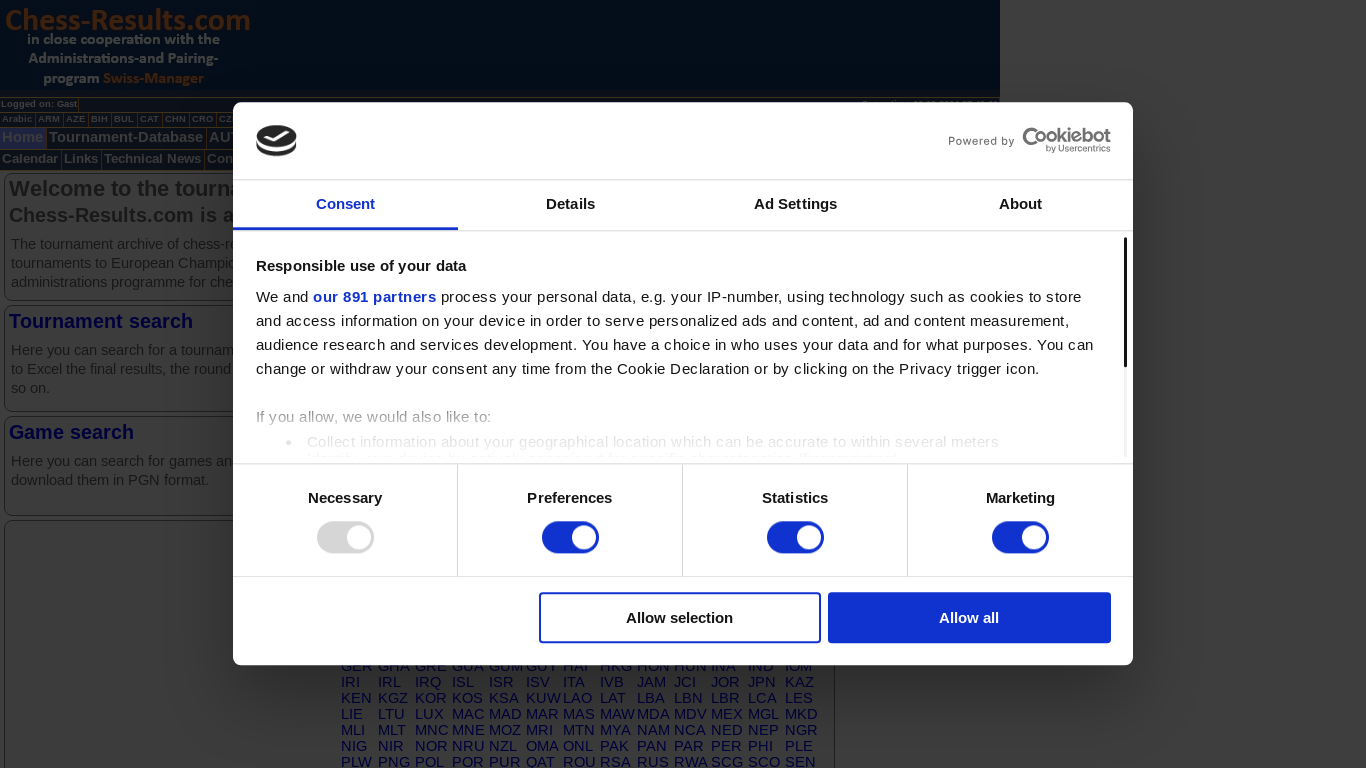Click the 'Logged on: Gast' status text

(39, 104)
